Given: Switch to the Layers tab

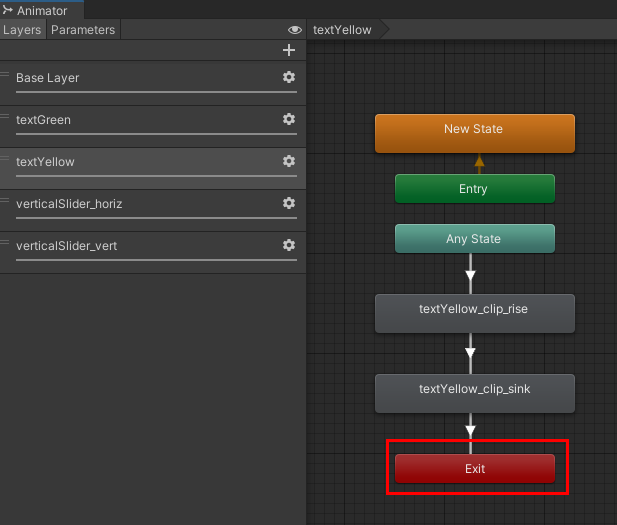Looking at the screenshot, I should [x=22, y=30].
